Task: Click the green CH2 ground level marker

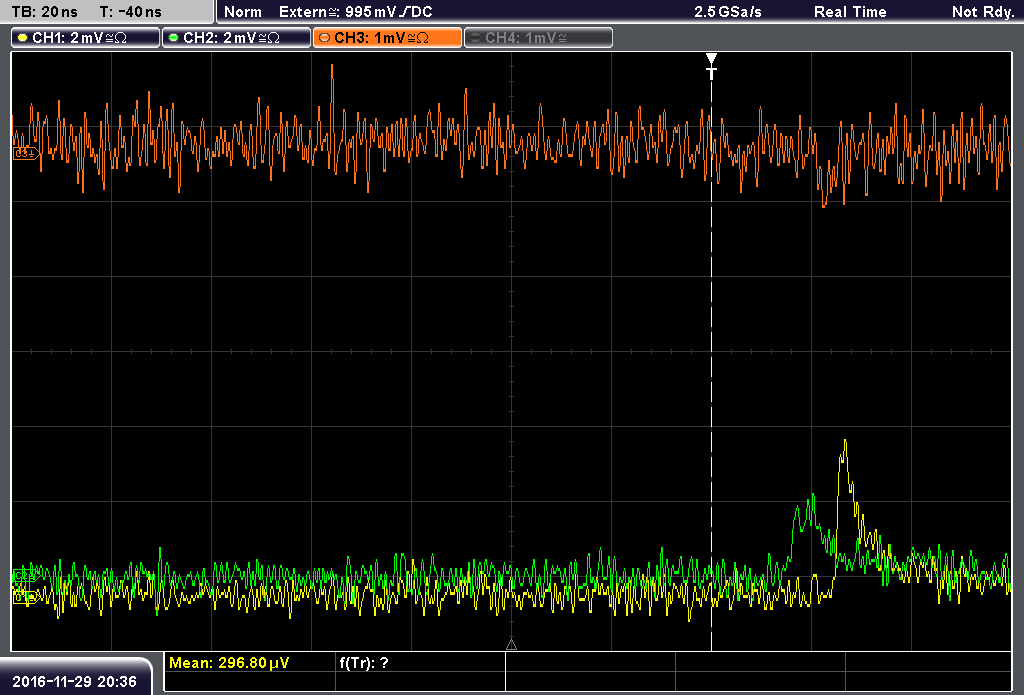Action: [25, 575]
